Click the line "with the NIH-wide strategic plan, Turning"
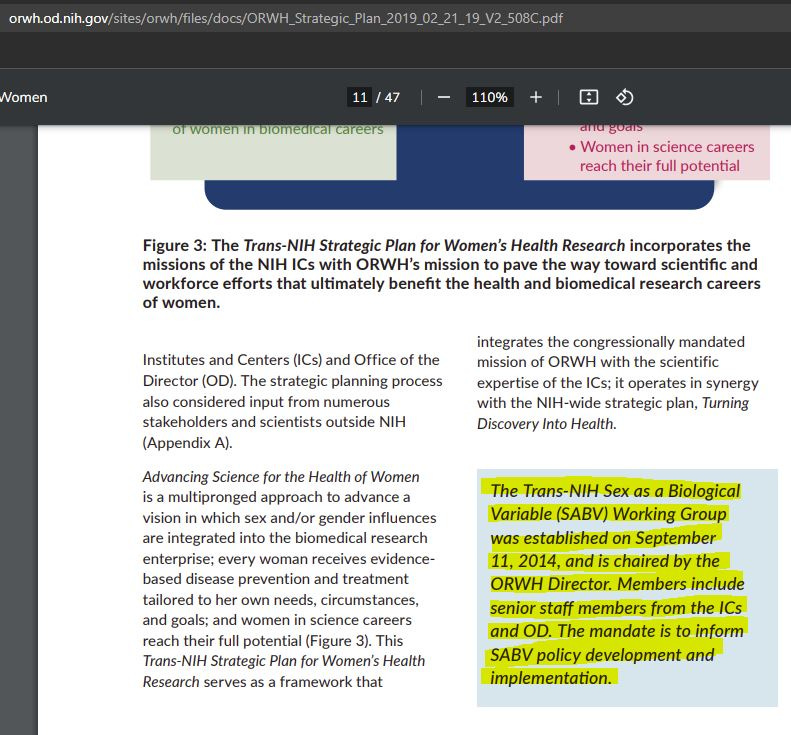The width and height of the screenshot is (791, 735). pos(613,403)
